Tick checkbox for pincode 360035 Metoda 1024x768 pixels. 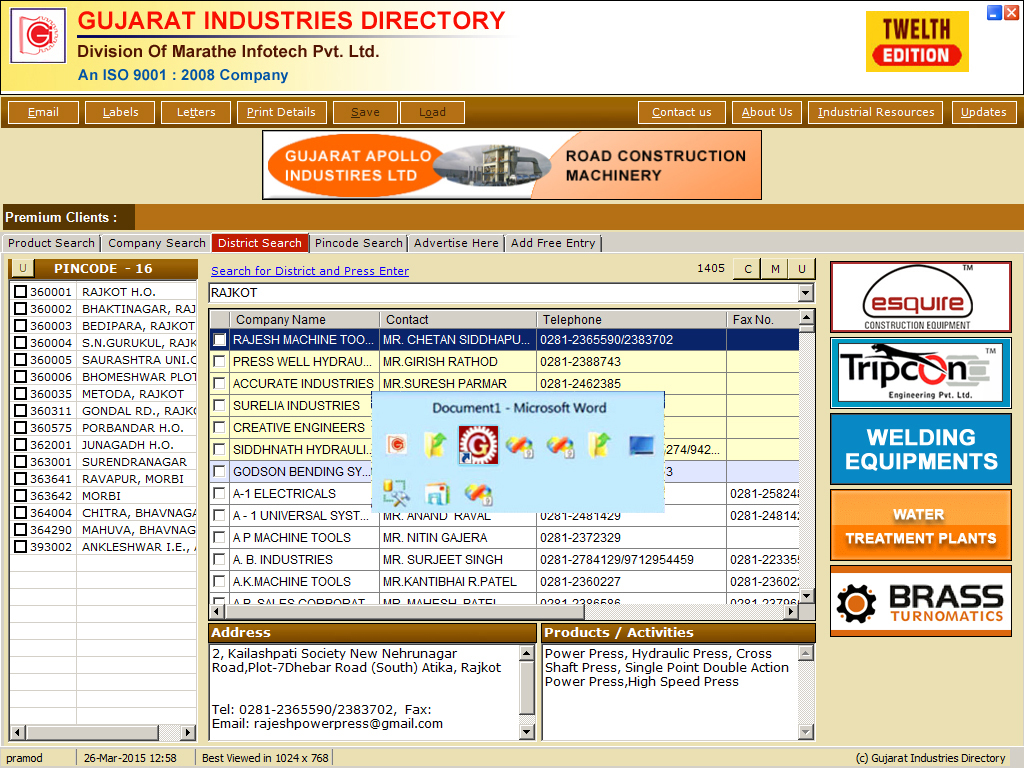click(x=21, y=393)
